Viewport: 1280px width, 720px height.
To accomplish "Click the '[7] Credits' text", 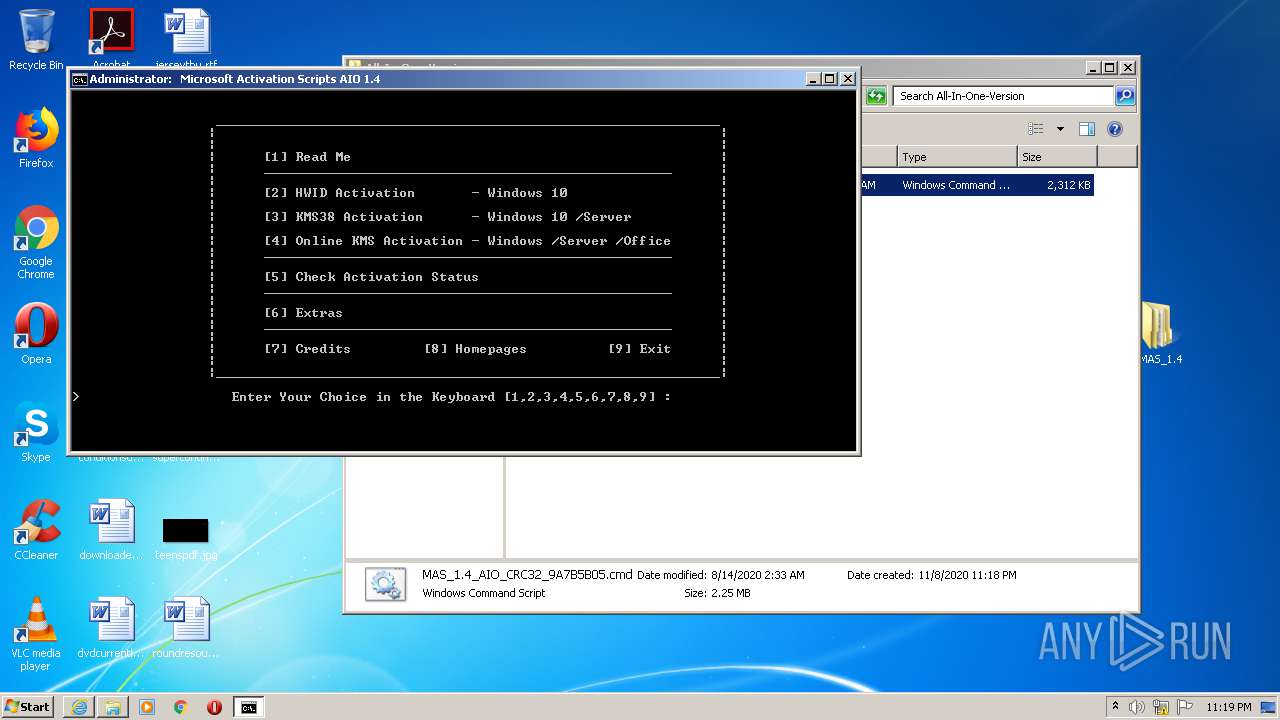I will point(307,349).
